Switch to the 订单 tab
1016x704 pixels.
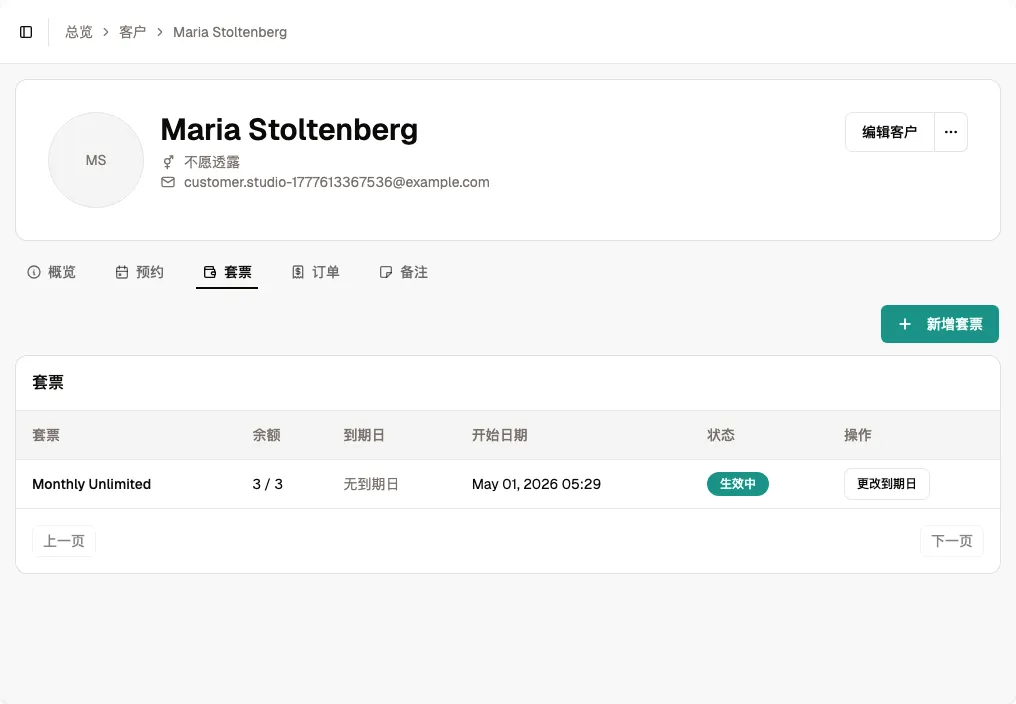(x=316, y=272)
